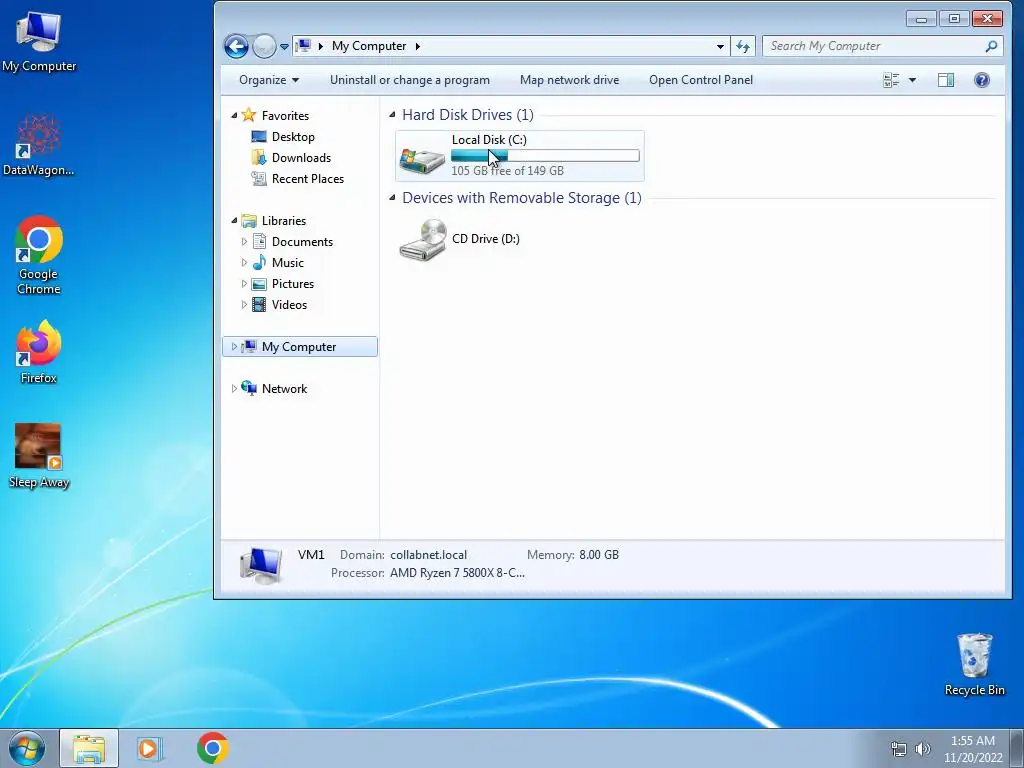Collapse Devices with Removable Storage group
The height and width of the screenshot is (768, 1024).
coord(392,198)
